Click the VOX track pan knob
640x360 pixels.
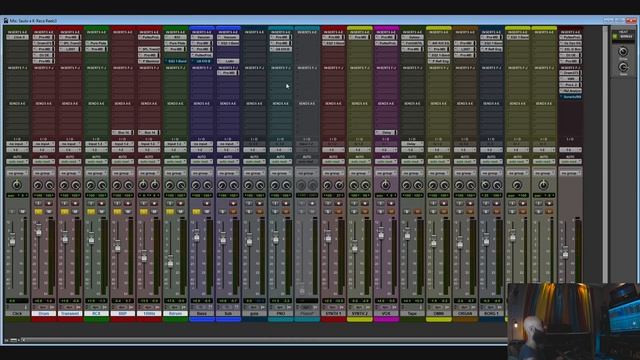[x=385, y=185]
